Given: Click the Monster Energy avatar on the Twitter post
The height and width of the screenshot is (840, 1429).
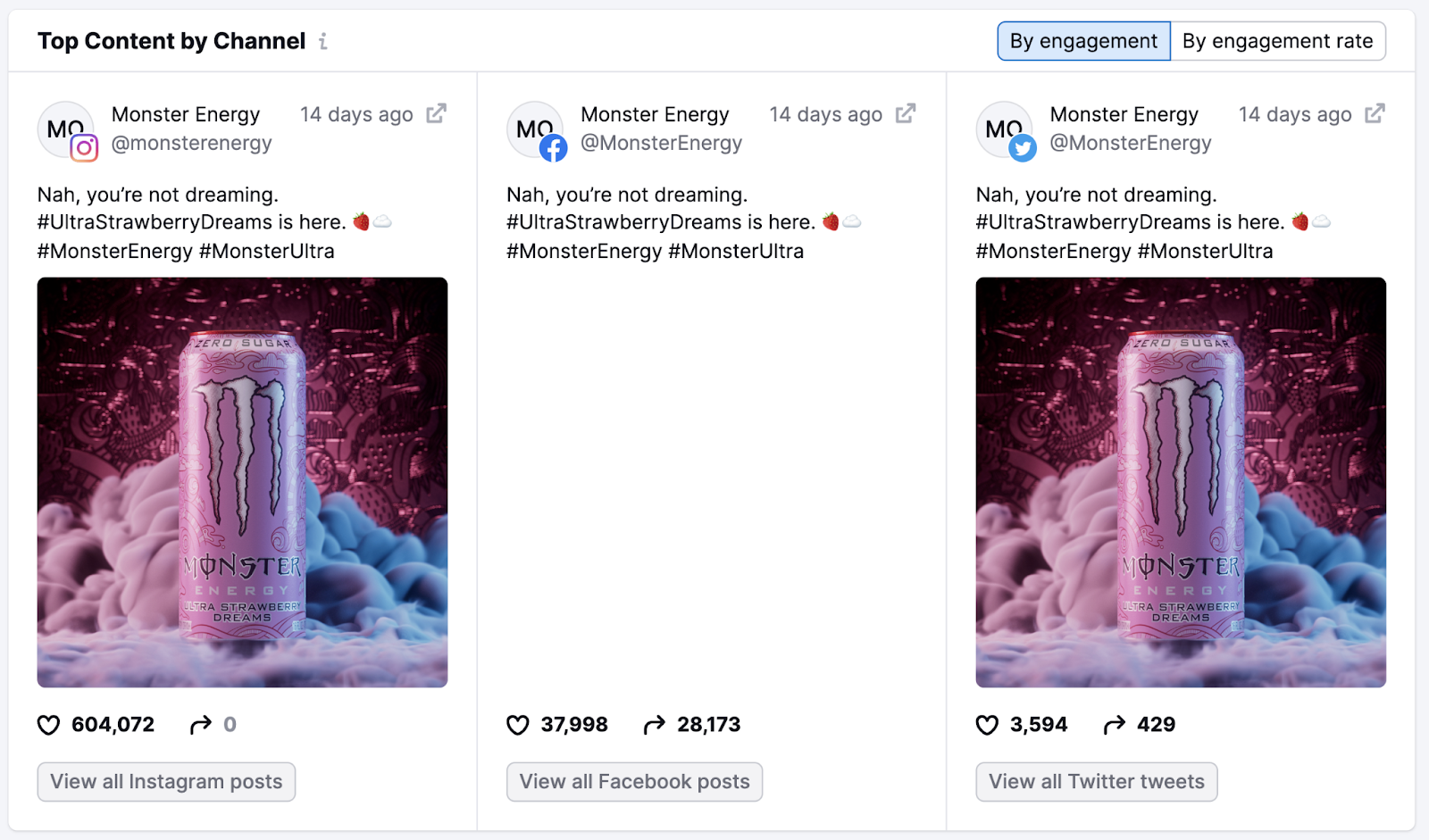Looking at the screenshot, I should [x=1004, y=129].
